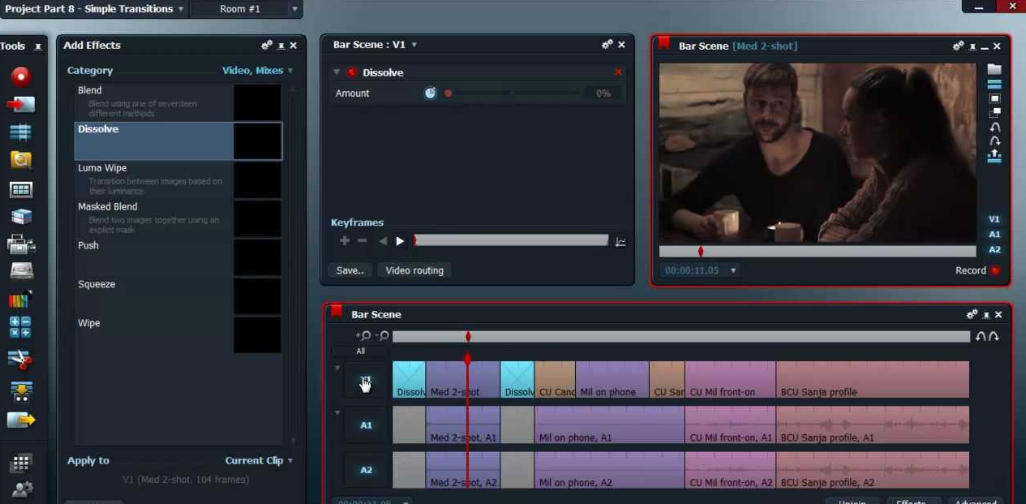Viewport: 1026px width, 504px height.
Task: Add a keyframe with plus button
Action: coord(344,241)
